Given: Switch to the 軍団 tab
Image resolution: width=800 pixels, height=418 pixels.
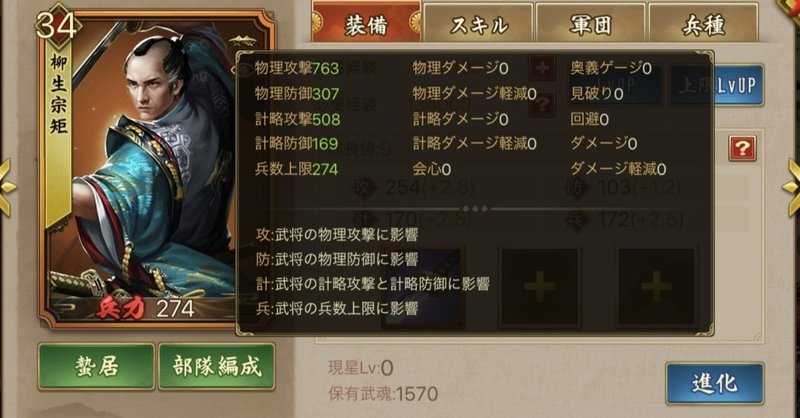Looking at the screenshot, I should point(590,23).
